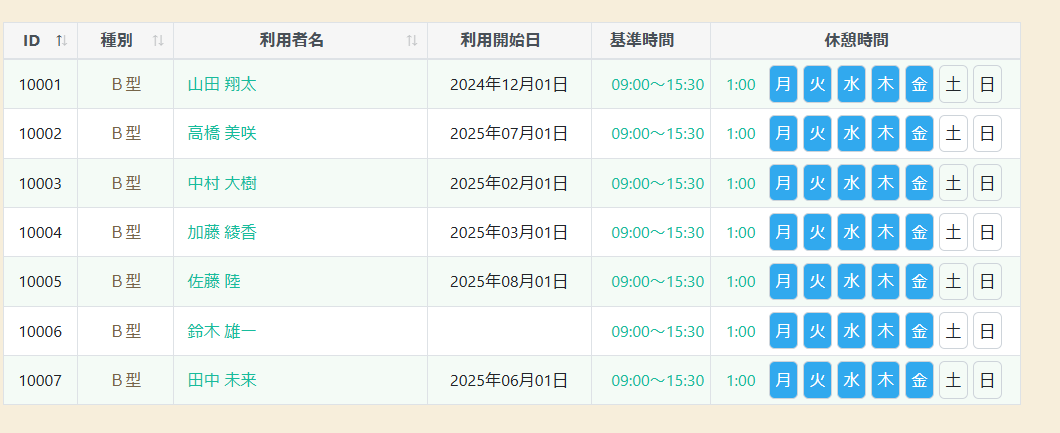Click 1:00 break time for ID 10004
Image resolution: width=1060 pixels, height=433 pixels.
pos(741,233)
